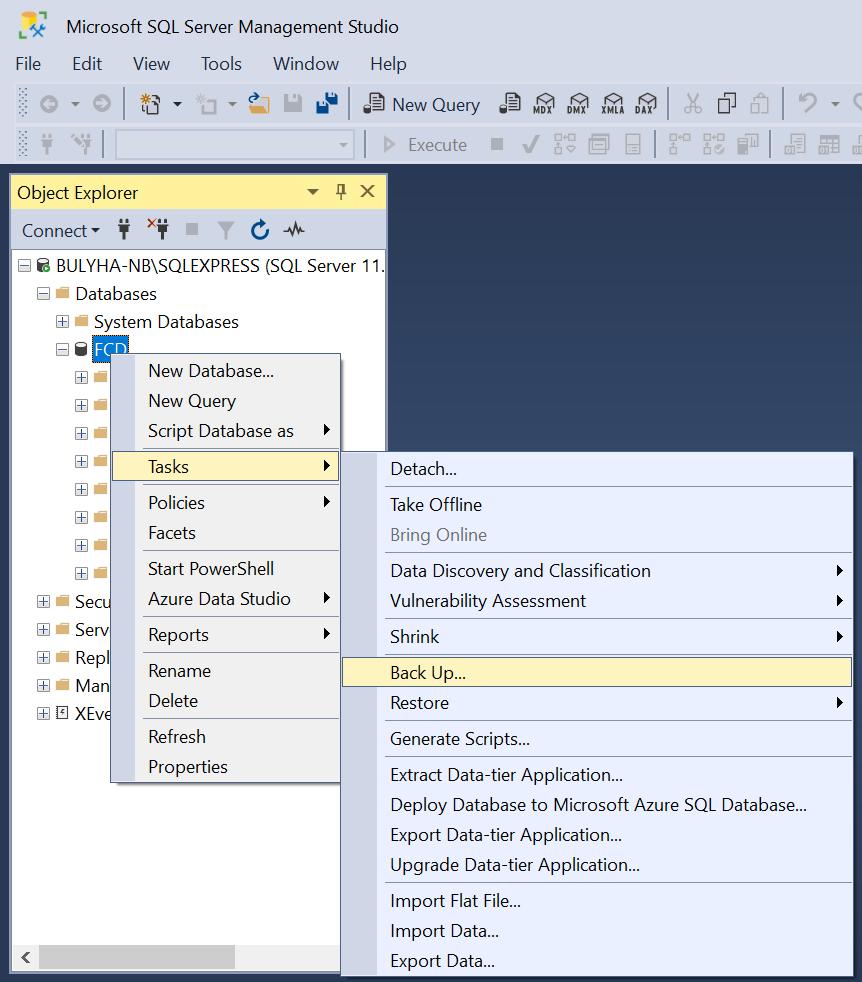
Task: Collapse the FCD database node
Action: click(62, 349)
